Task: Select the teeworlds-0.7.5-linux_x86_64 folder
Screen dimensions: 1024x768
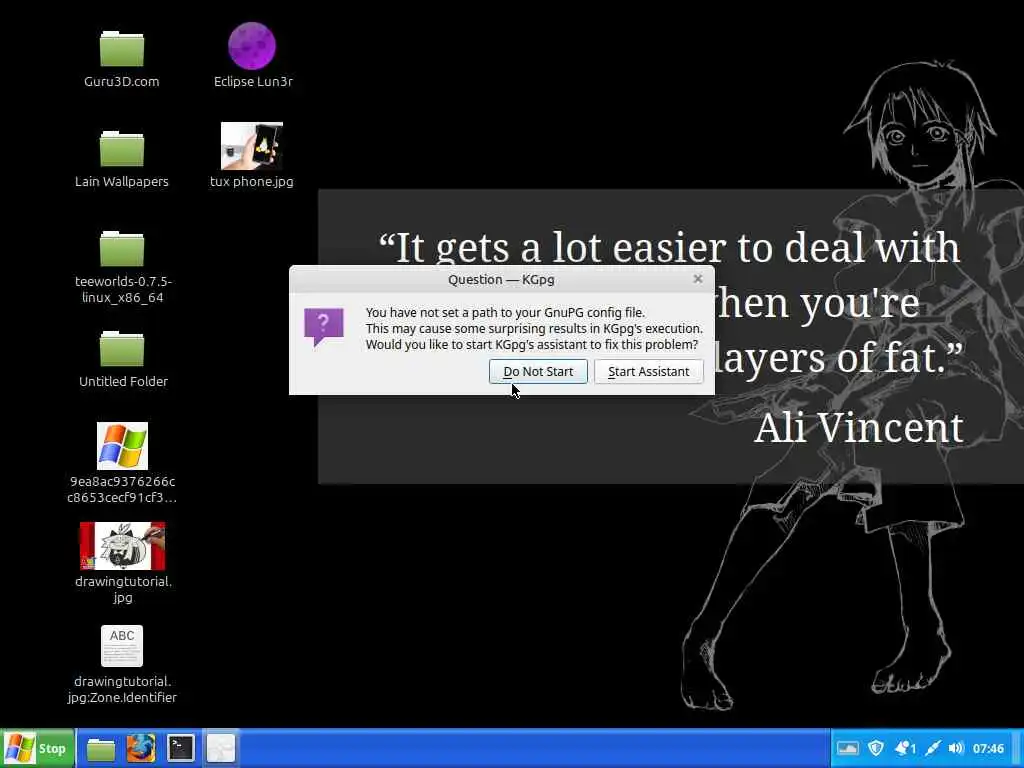Action: click(121, 249)
